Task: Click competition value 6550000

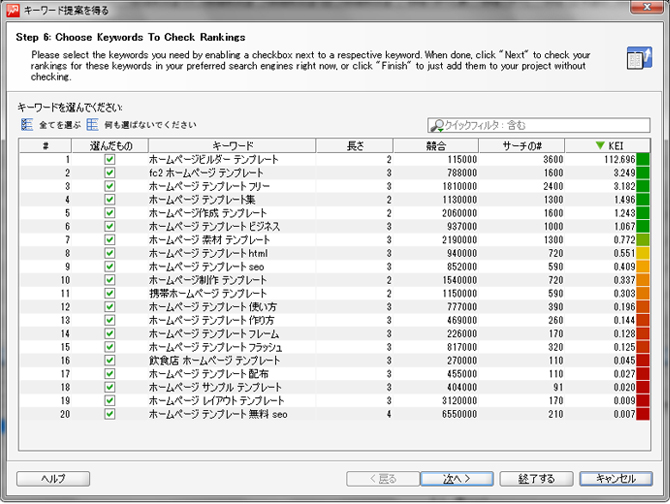Action: pyautogui.click(x=459, y=414)
